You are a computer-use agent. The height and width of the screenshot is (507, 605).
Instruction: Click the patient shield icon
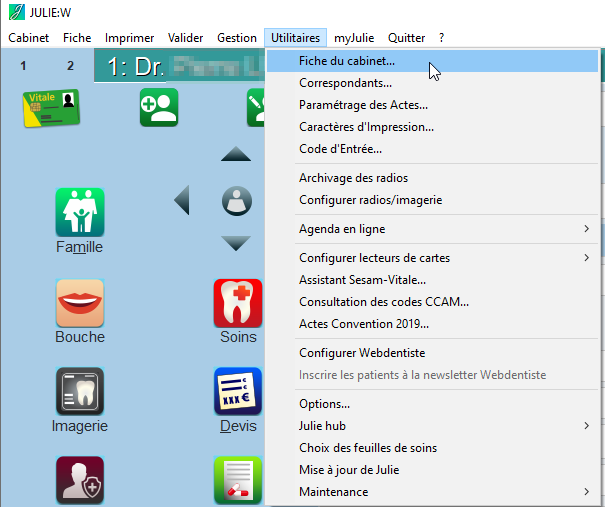tap(80, 480)
